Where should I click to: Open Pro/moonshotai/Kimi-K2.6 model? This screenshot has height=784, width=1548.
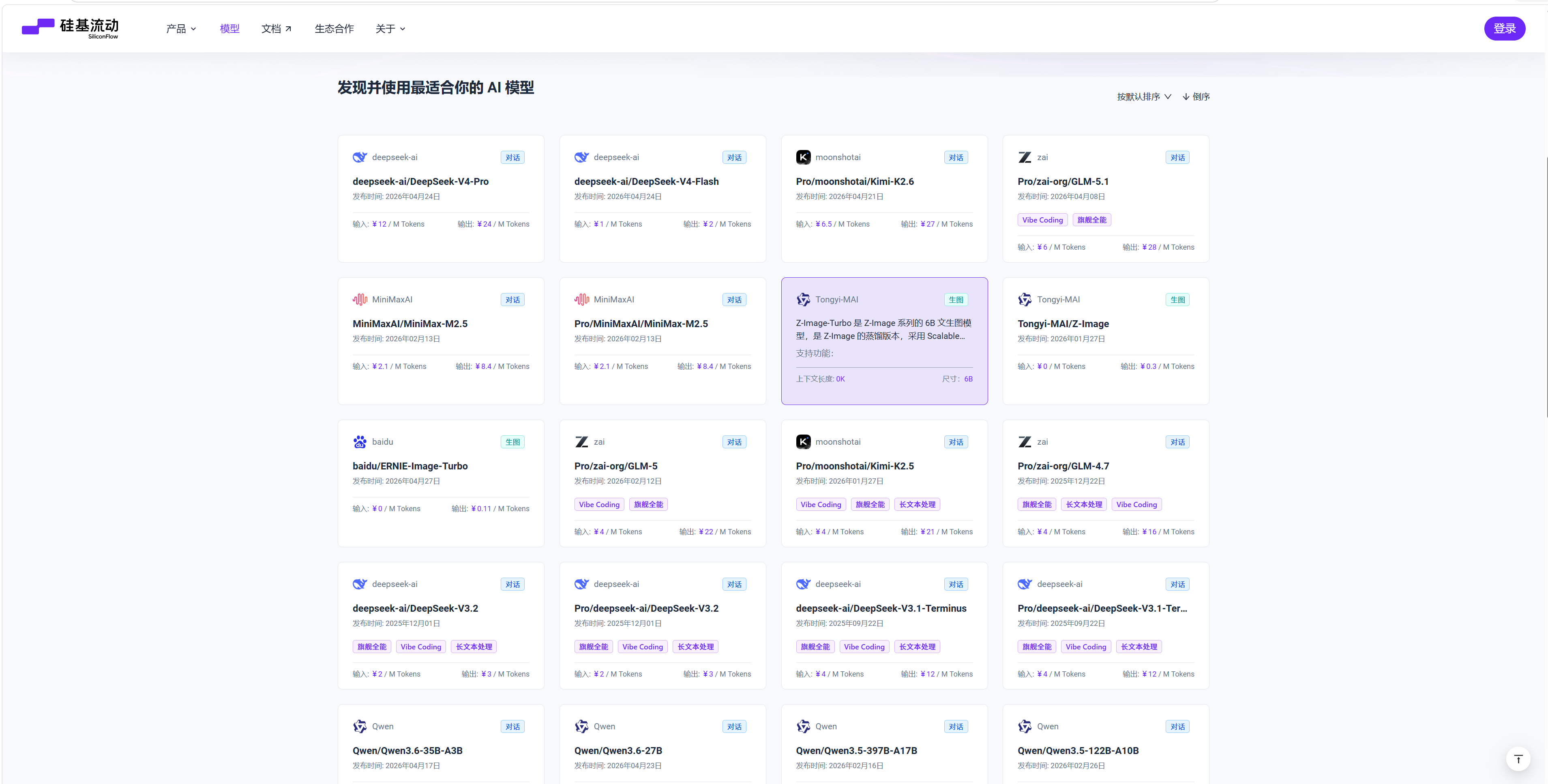tap(855, 182)
